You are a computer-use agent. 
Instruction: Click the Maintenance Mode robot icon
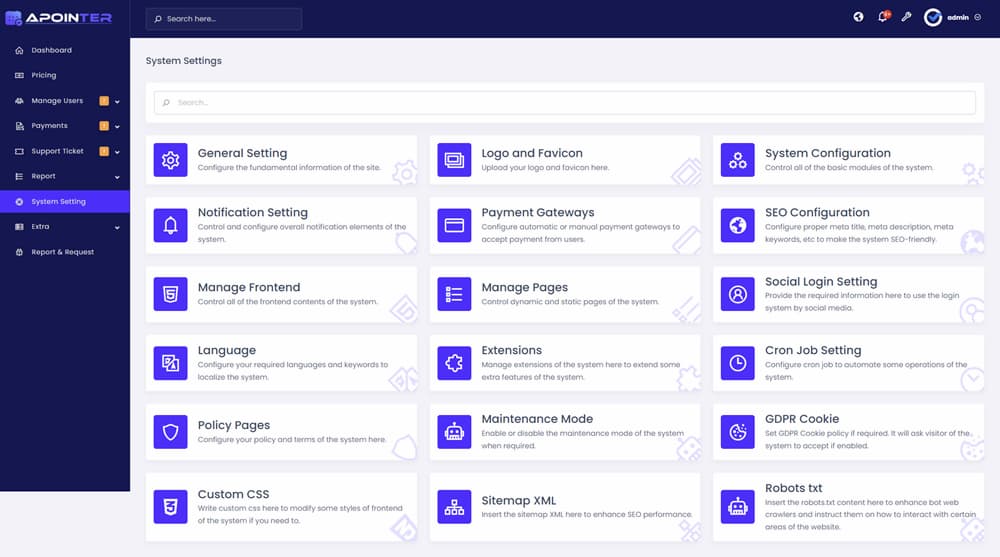pos(454,432)
